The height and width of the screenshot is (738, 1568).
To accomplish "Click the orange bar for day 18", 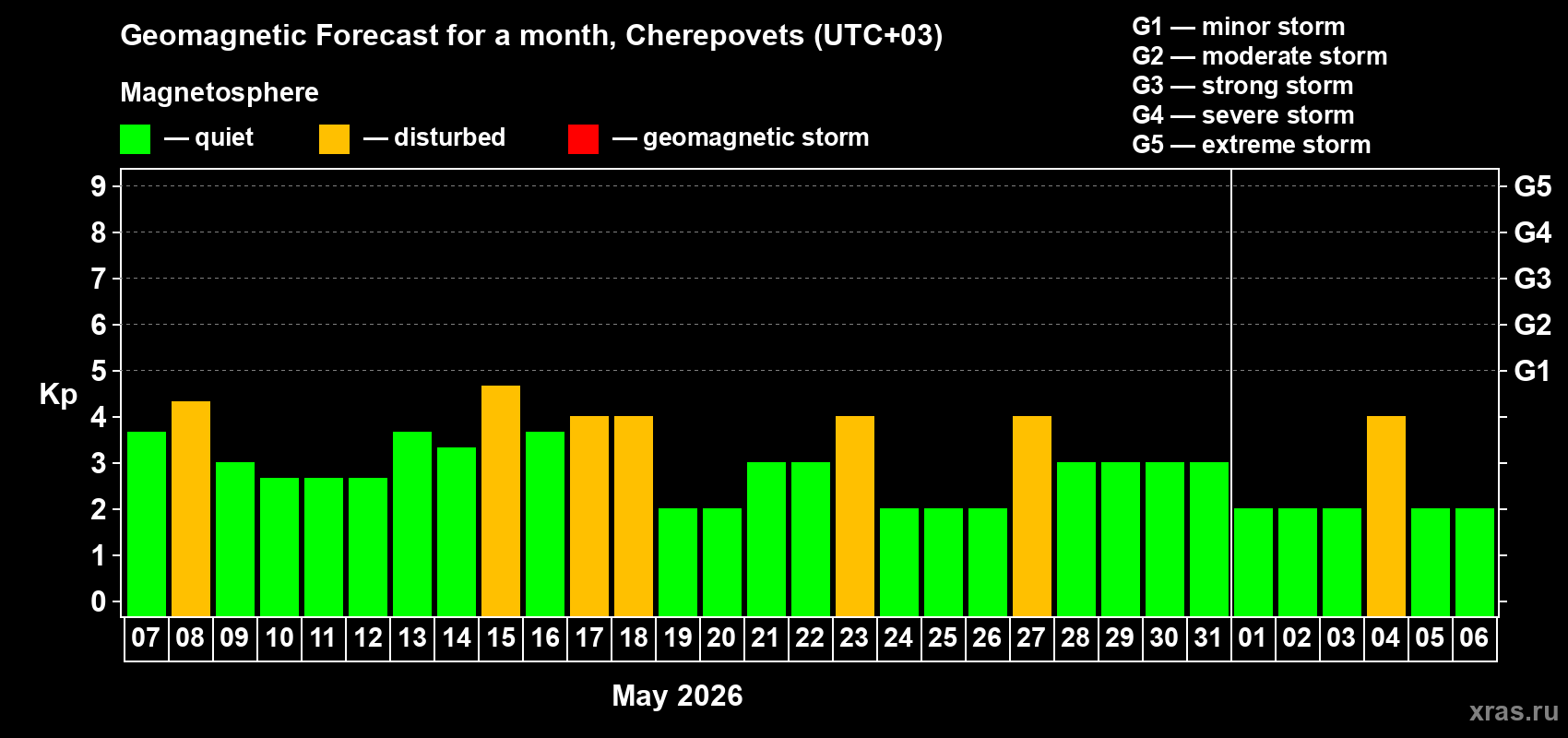I will point(634,517).
